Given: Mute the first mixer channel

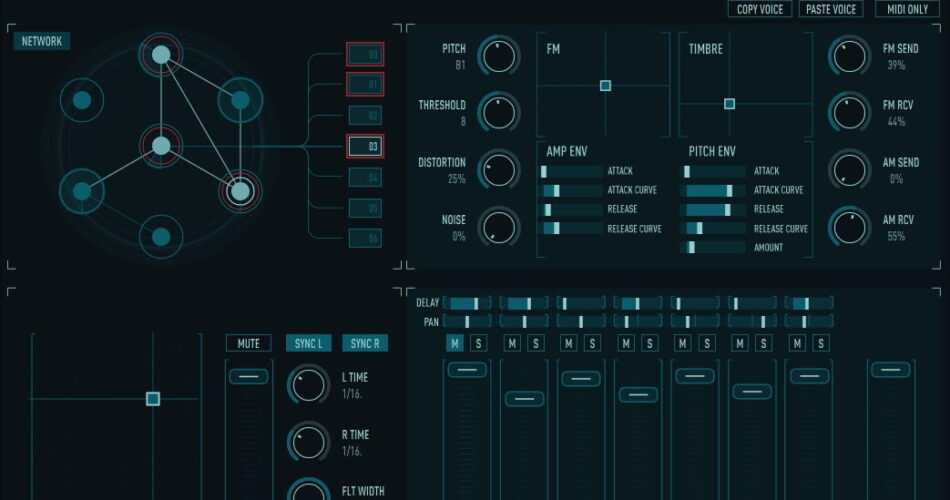Looking at the screenshot, I should tap(454, 343).
